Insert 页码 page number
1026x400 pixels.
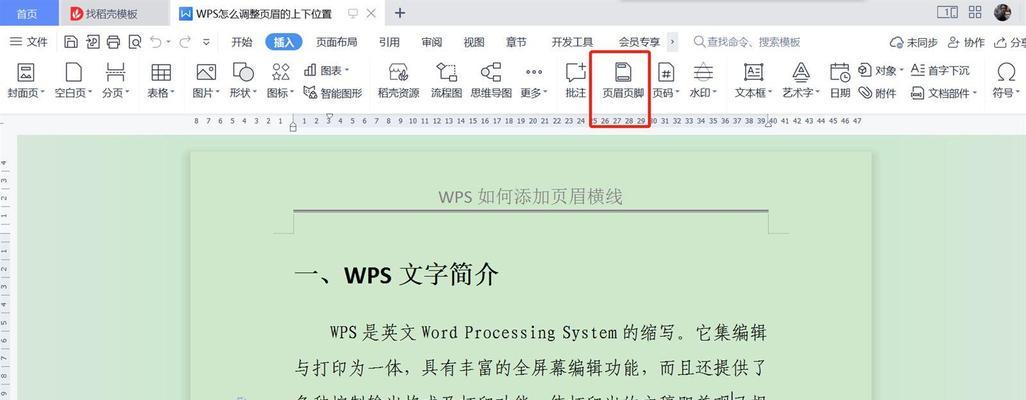tap(666, 81)
